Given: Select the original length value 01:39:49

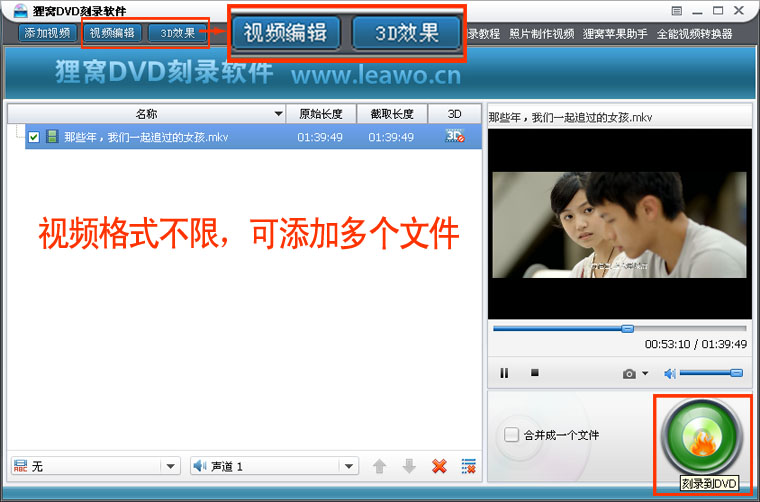Looking at the screenshot, I should coord(320,137).
